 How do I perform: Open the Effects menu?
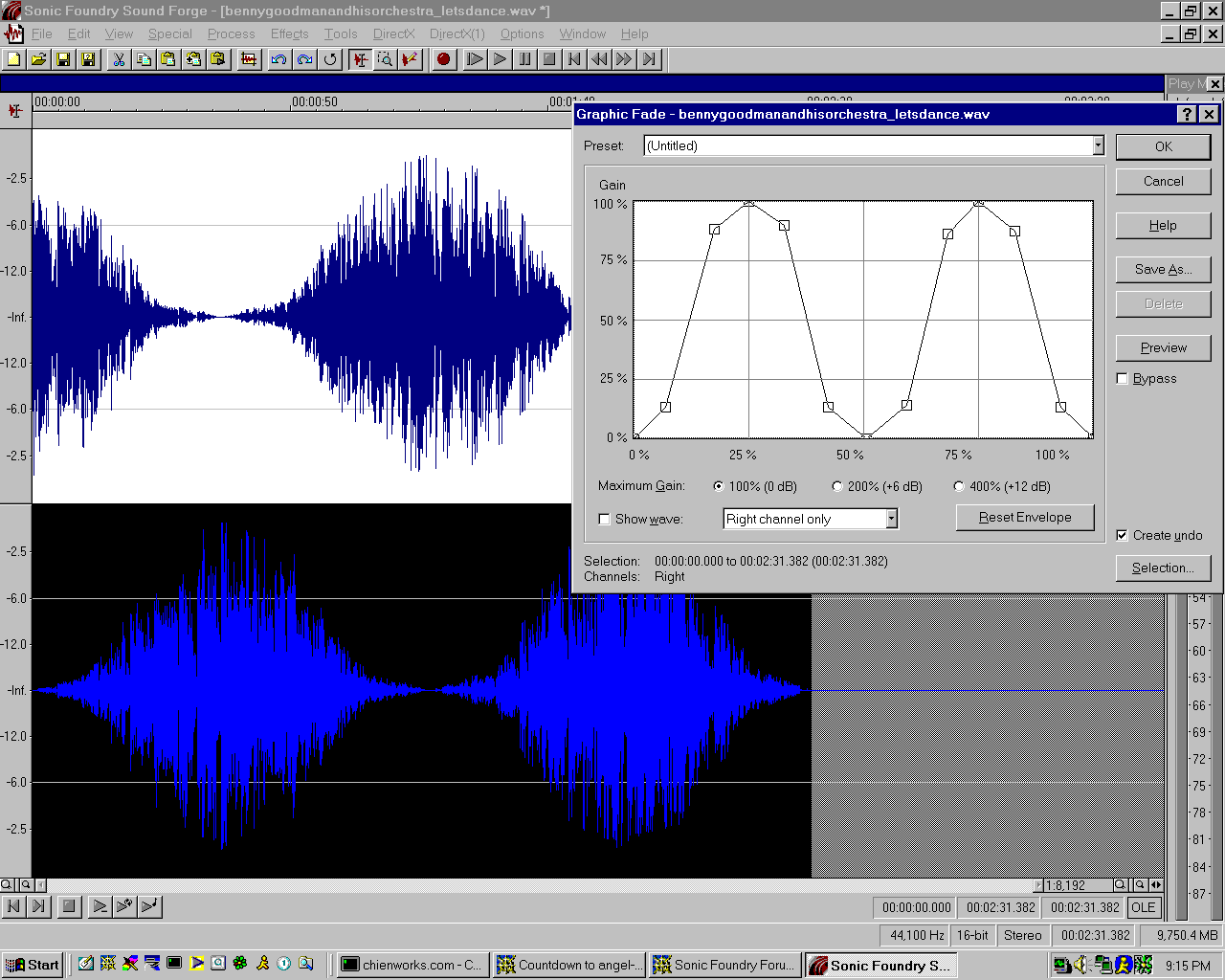click(x=290, y=33)
